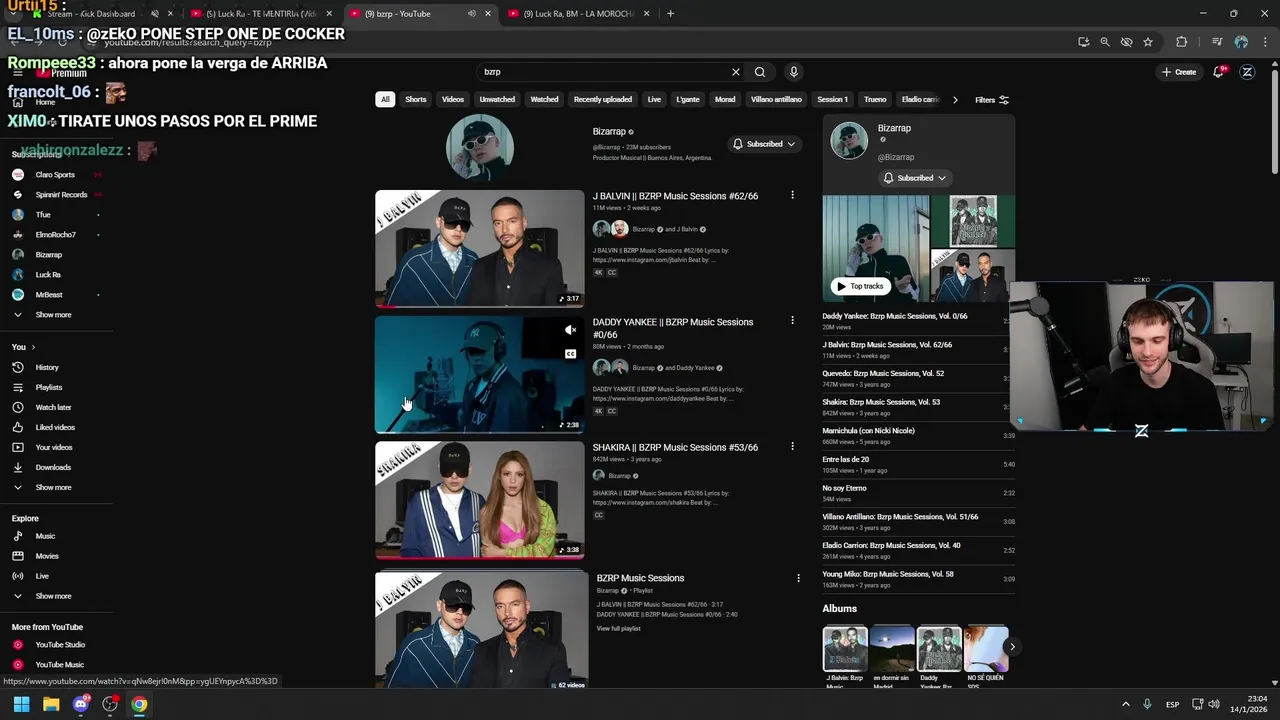
Task: Open Watch later in sidebar
Action: coord(53,407)
